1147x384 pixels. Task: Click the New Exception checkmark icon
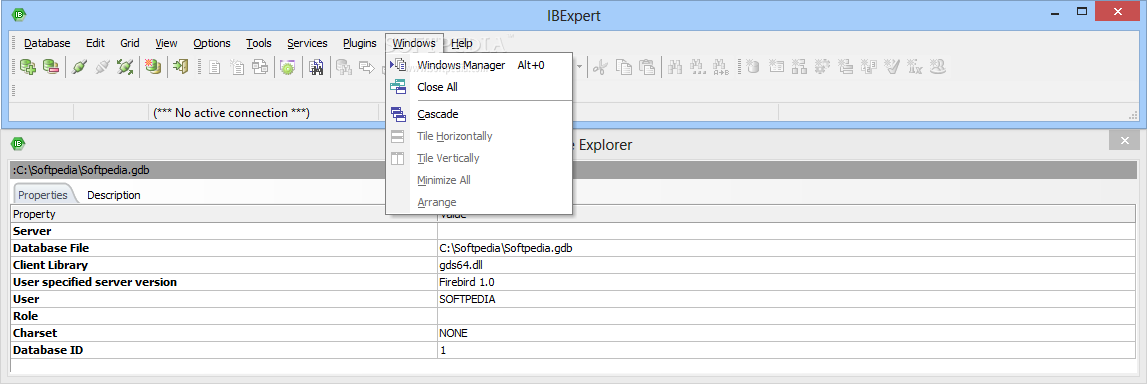pos(891,67)
